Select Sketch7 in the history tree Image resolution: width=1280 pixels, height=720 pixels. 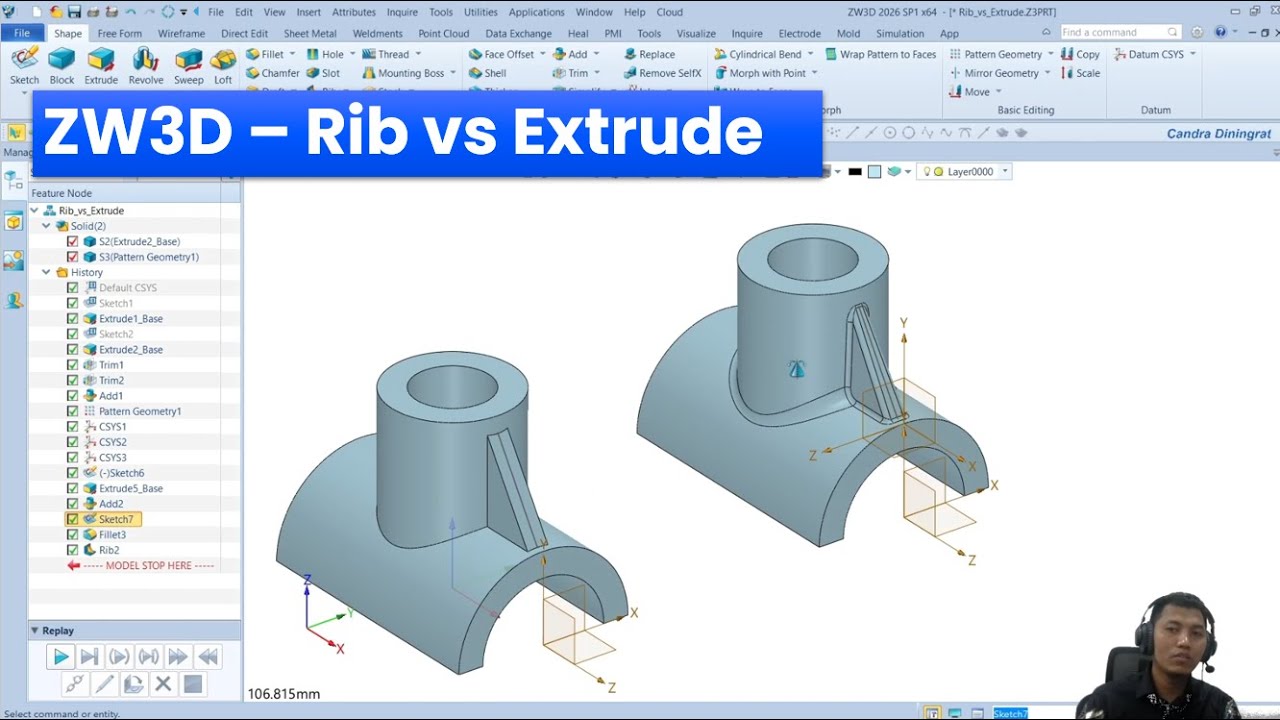[104, 519]
